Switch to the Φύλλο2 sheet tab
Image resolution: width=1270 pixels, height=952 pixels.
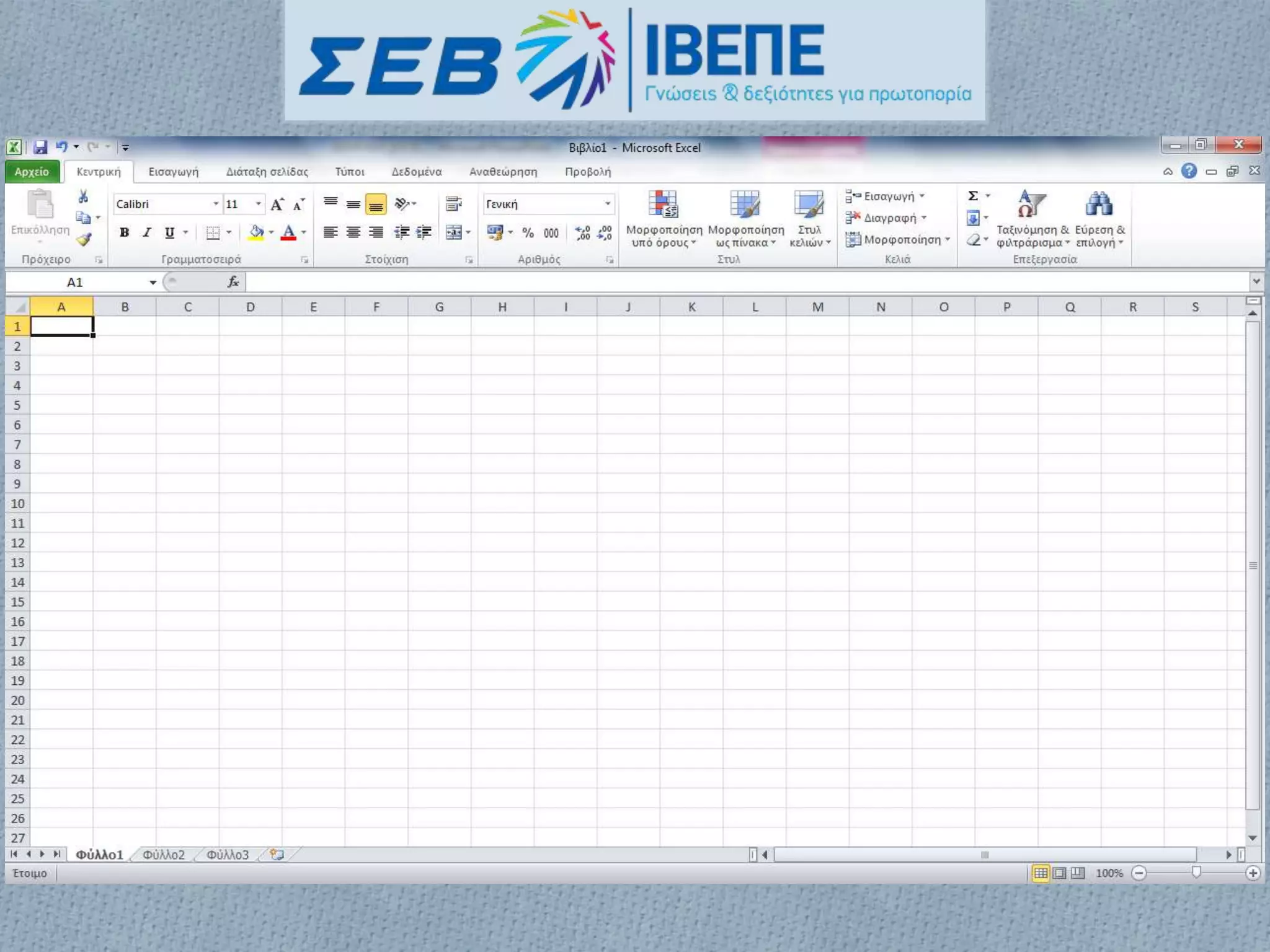[164, 855]
